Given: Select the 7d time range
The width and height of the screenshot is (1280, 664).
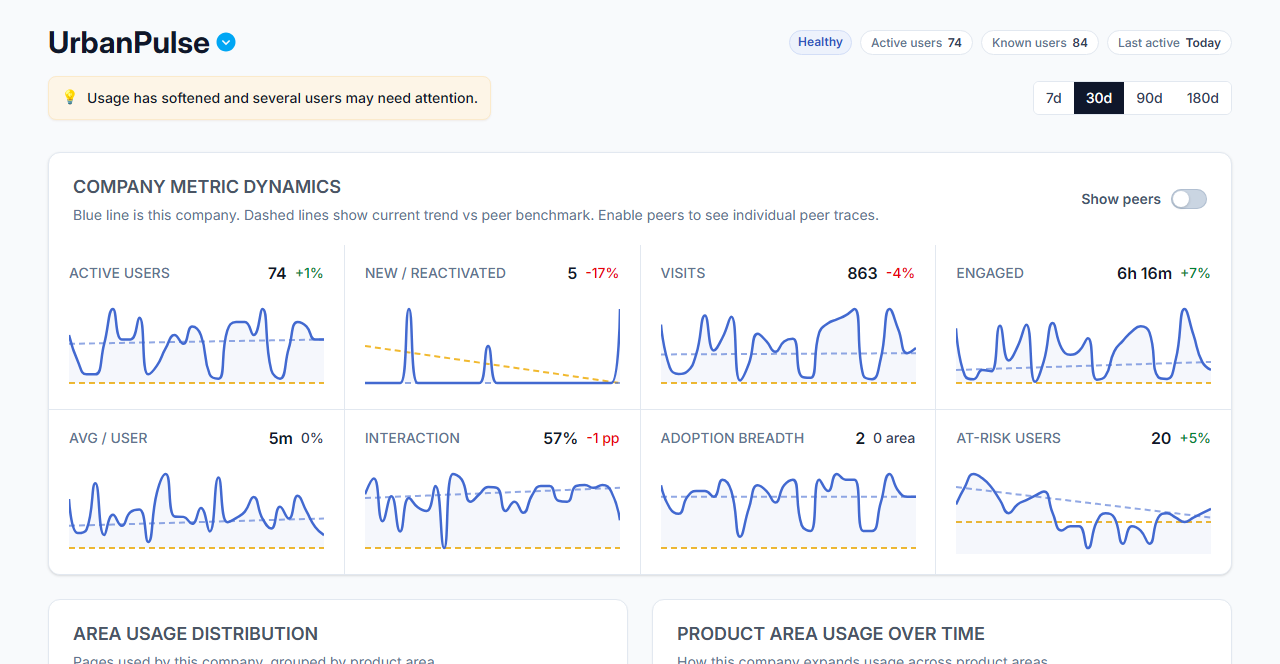Looking at the screenshot, I should coord(1053,98).
